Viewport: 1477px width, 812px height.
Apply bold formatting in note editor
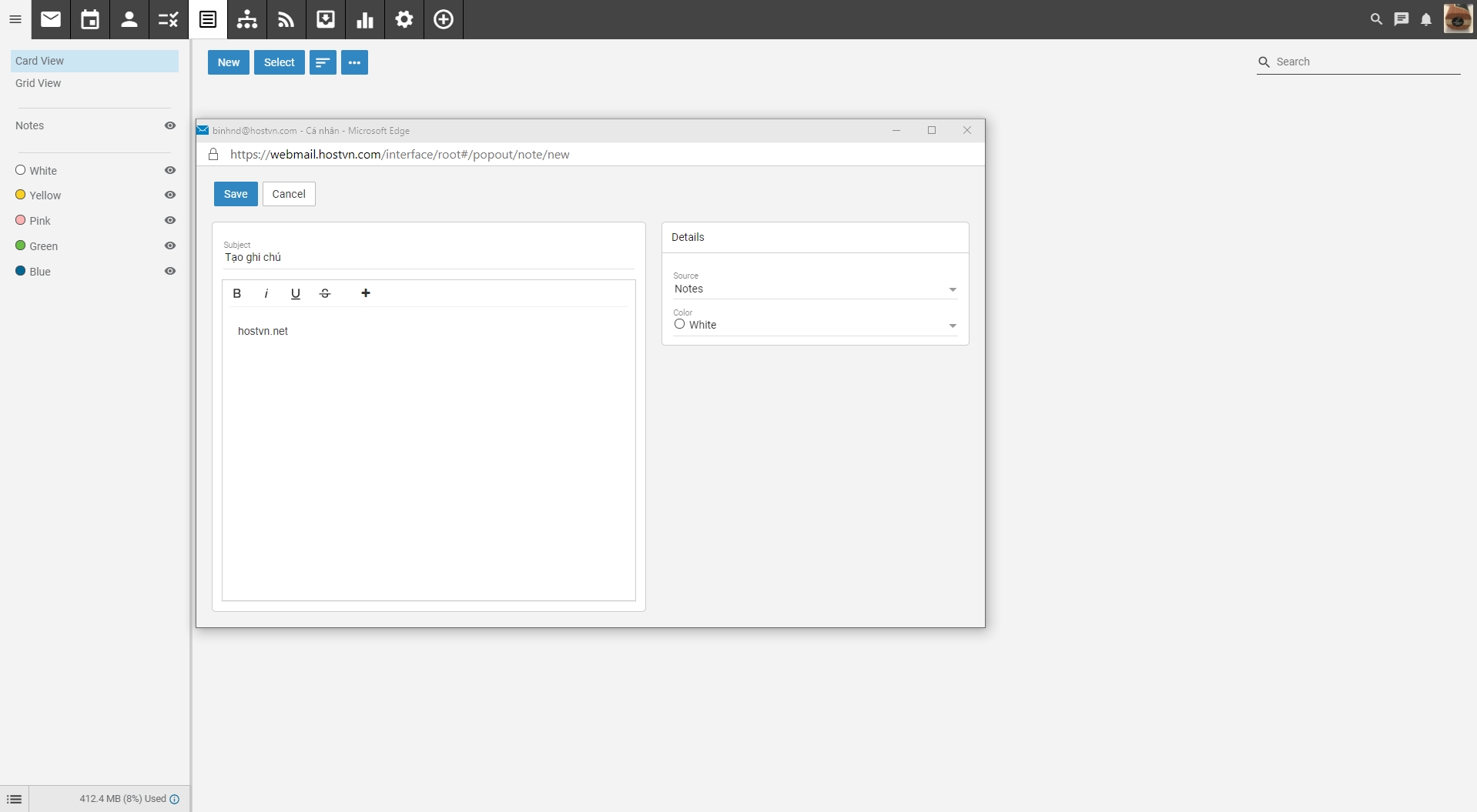coord(237,293)
